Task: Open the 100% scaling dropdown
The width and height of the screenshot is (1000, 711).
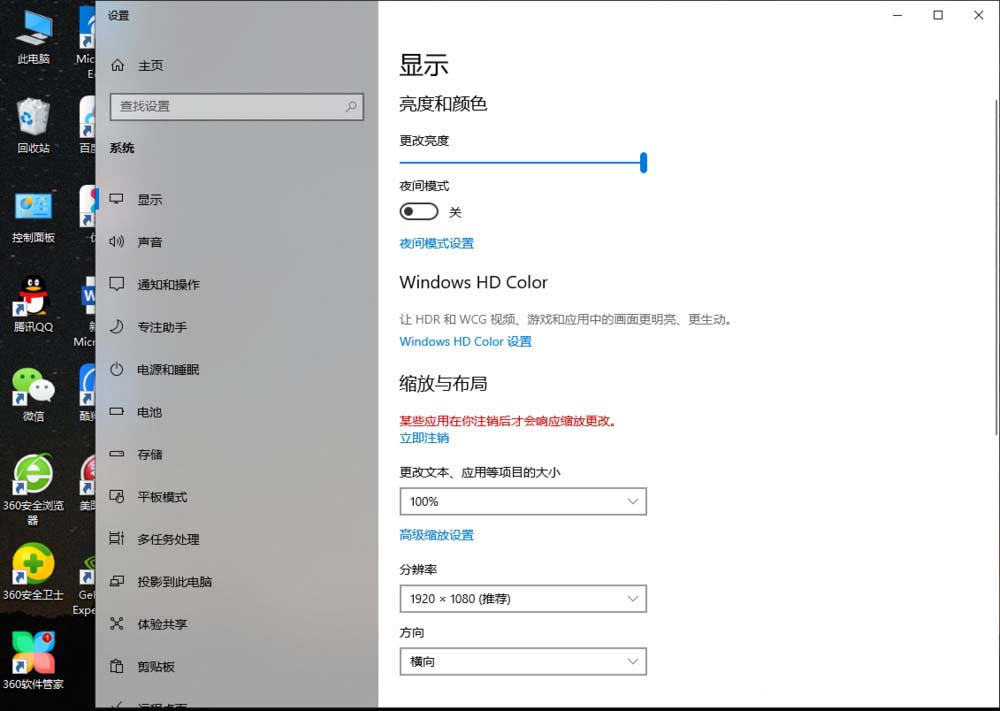Action: pos(523,501)
